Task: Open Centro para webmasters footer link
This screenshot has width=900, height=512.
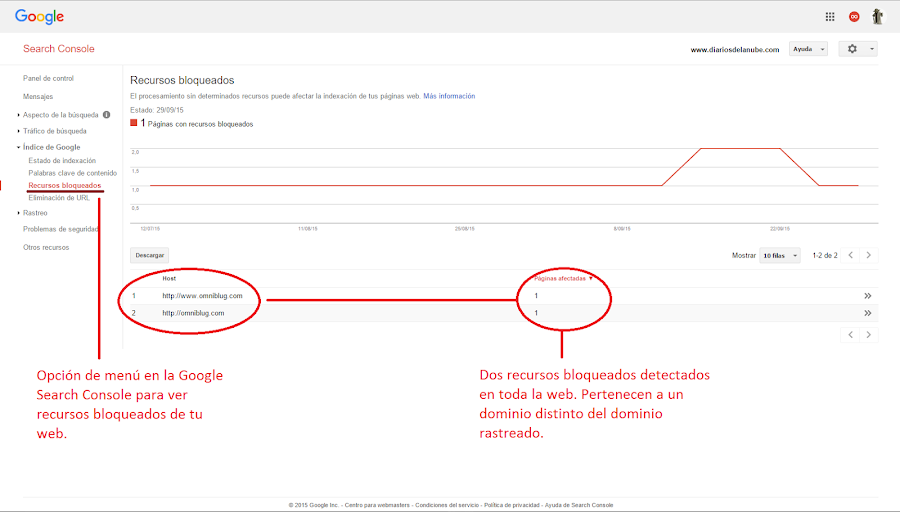Action: click(x=377, y=505)
